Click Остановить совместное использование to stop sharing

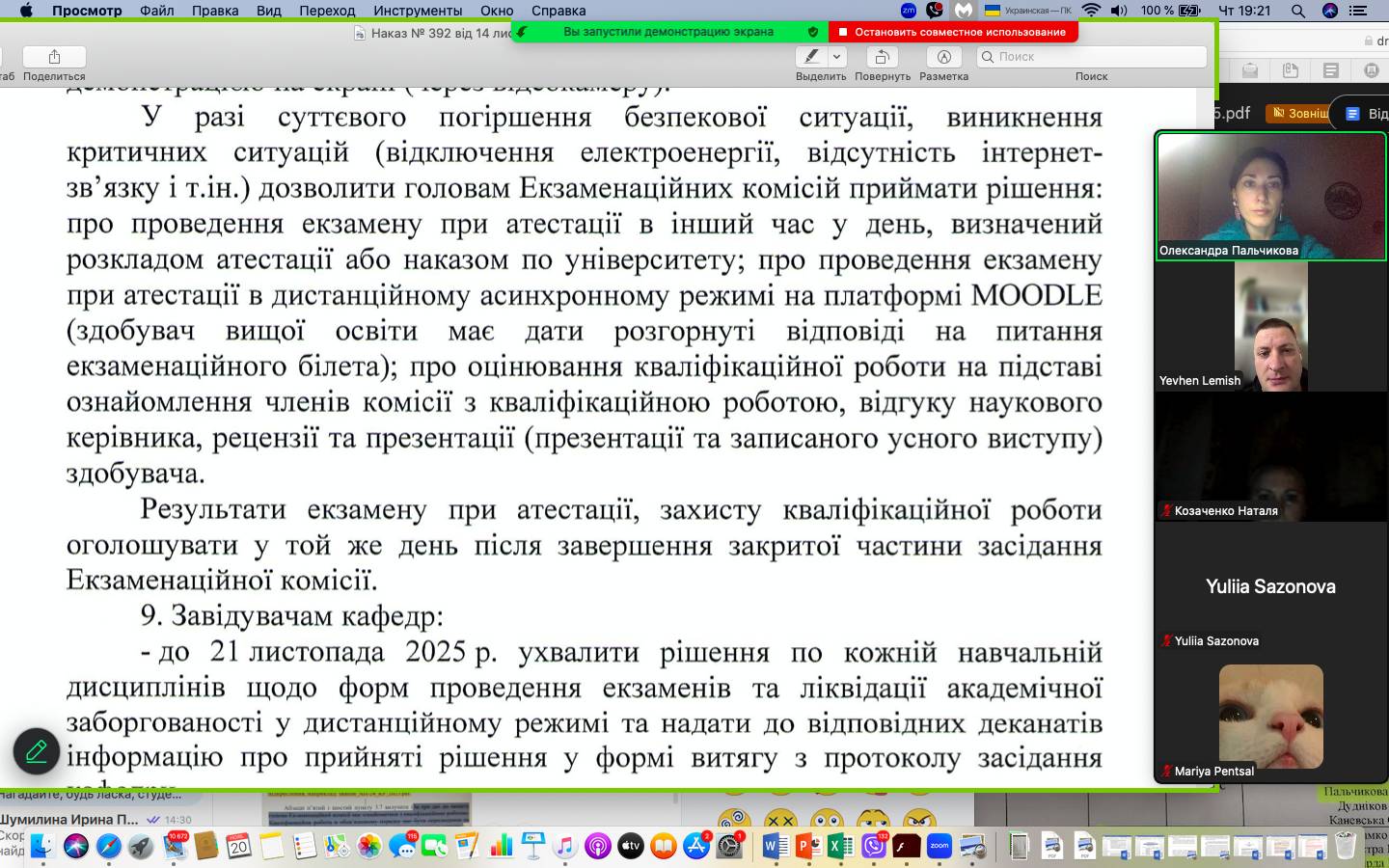(x=966, y=32)
